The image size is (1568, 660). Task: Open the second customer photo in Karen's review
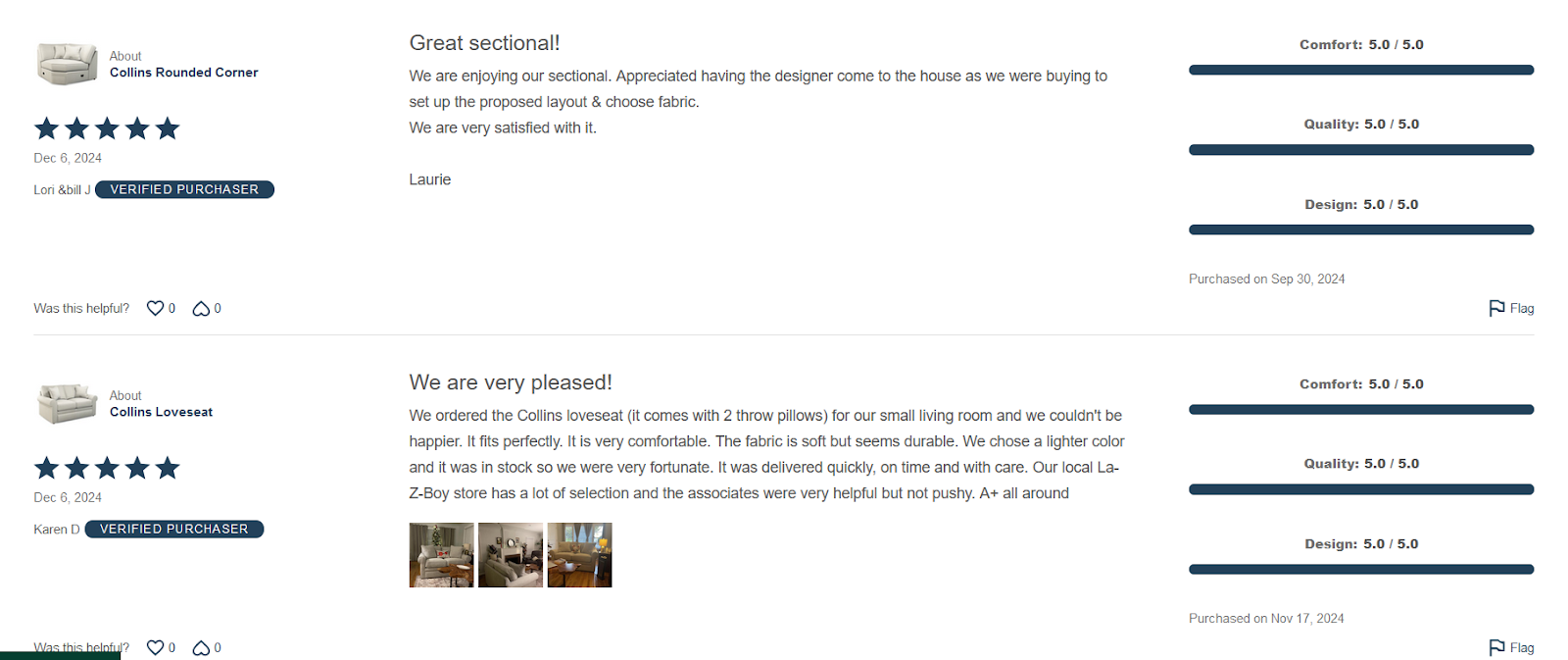pos(511,555)
